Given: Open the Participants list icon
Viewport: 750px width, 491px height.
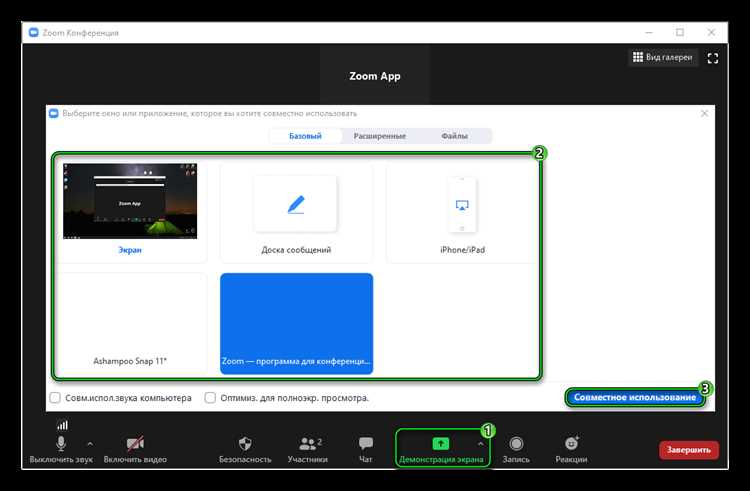Looking at the screenshot, I should pyautogui.click(x=310, y=444).
